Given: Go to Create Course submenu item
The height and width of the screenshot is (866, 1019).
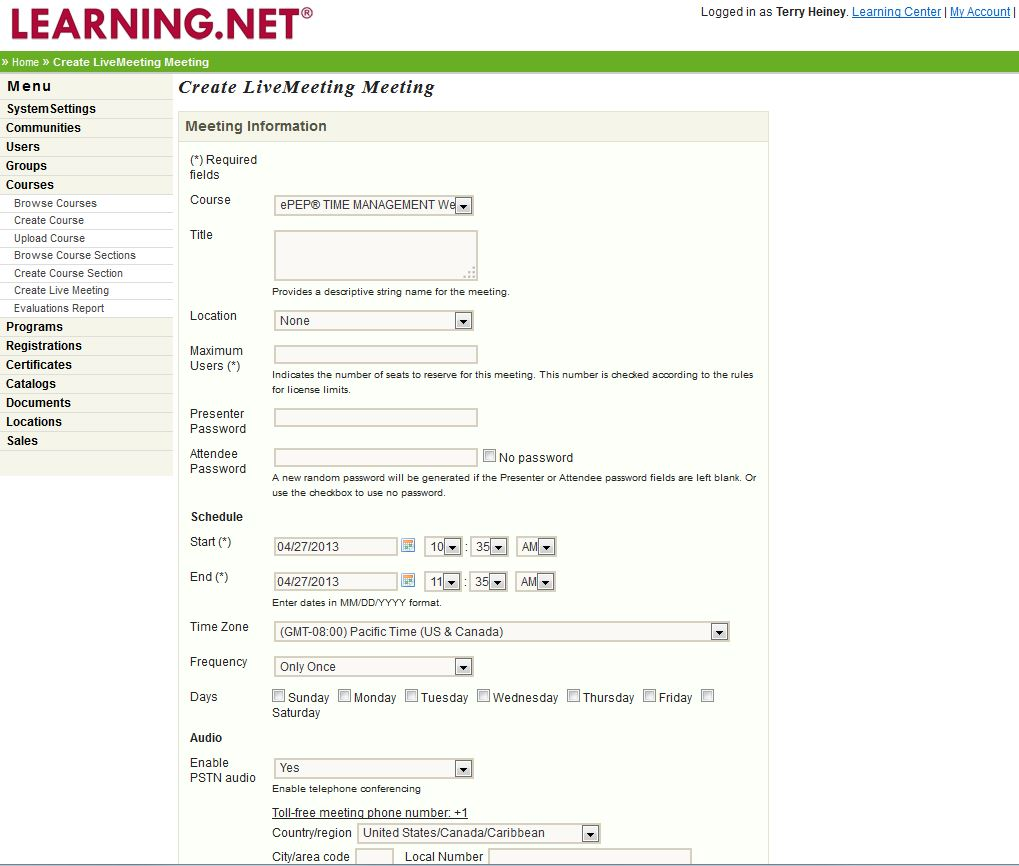Looking at the screenshot, I should coord(49,220).
